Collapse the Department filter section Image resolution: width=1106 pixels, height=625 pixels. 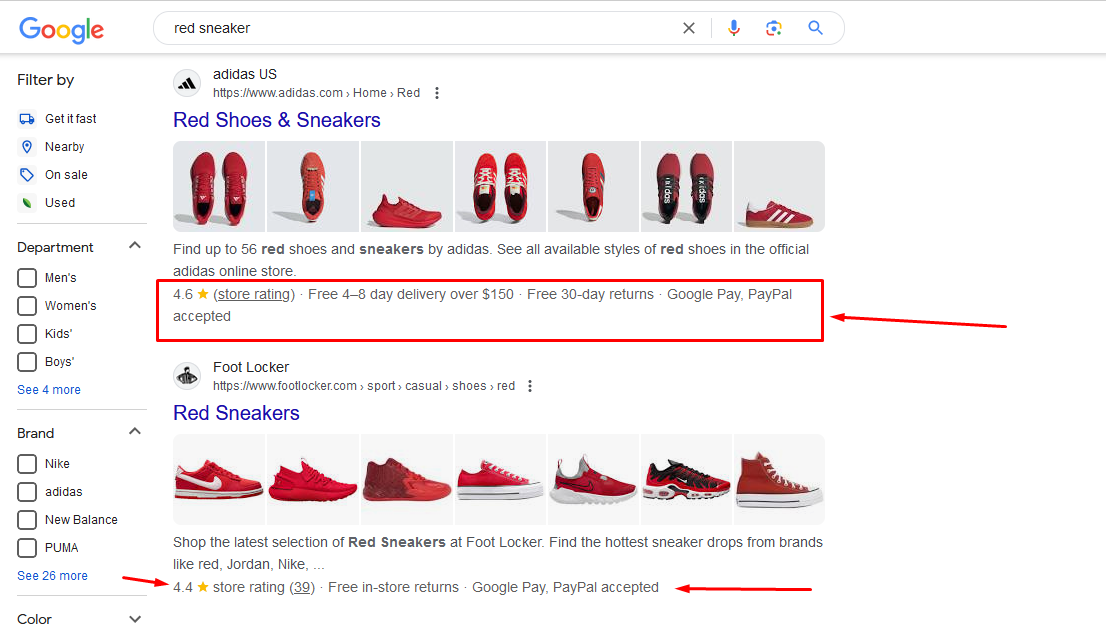point(135,245)
